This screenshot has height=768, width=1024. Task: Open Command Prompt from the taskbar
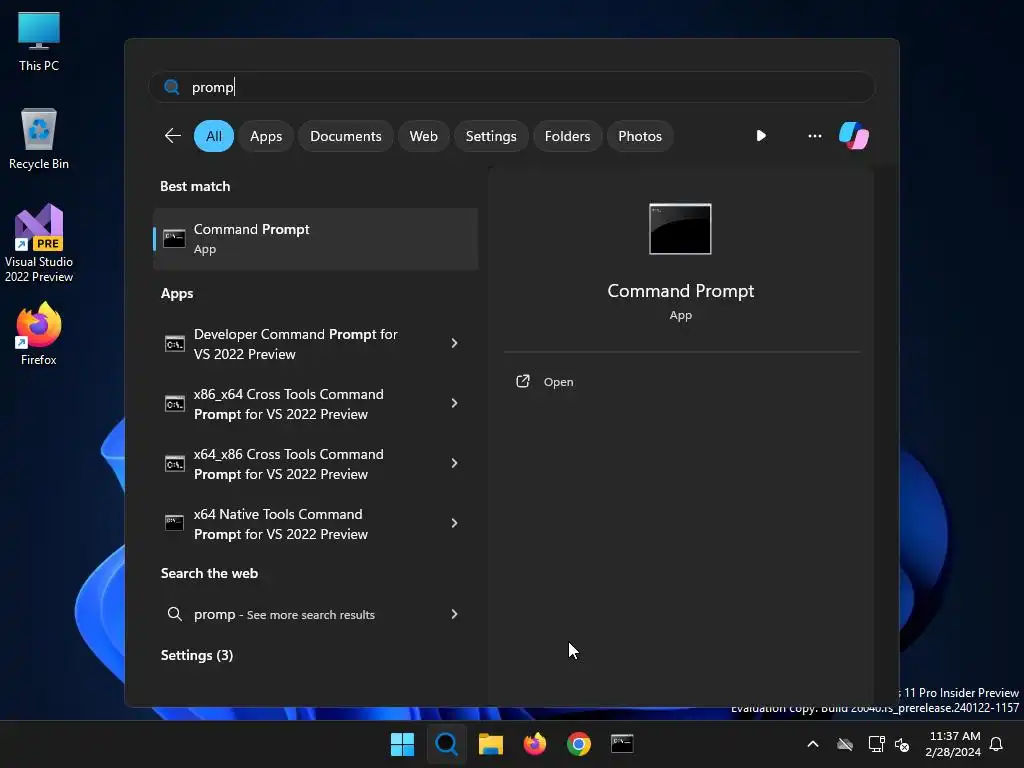622,743
